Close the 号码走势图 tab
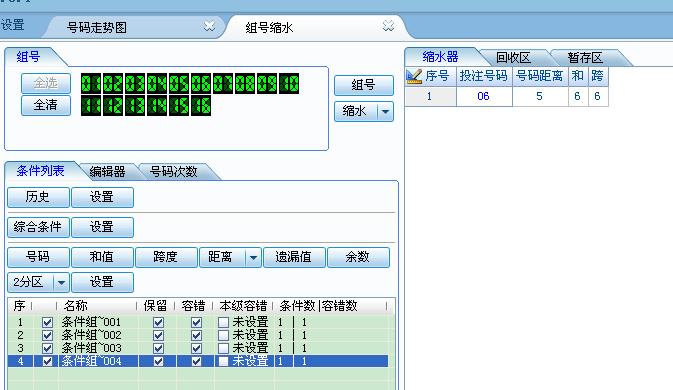This screenshot has height=390, width=673. (209, 26)
